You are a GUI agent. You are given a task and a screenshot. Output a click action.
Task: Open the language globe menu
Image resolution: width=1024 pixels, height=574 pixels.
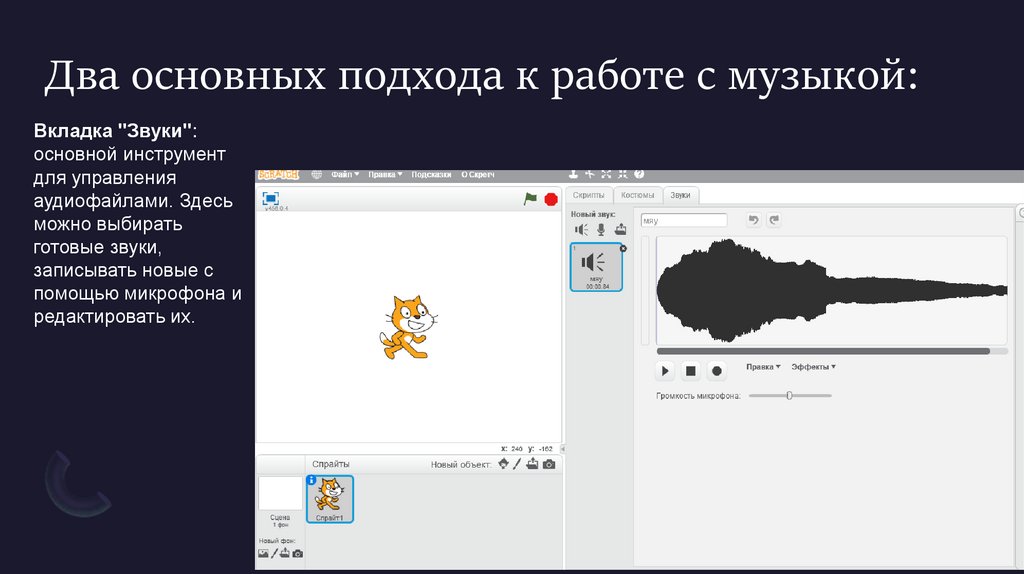click(x=317, y=174)
